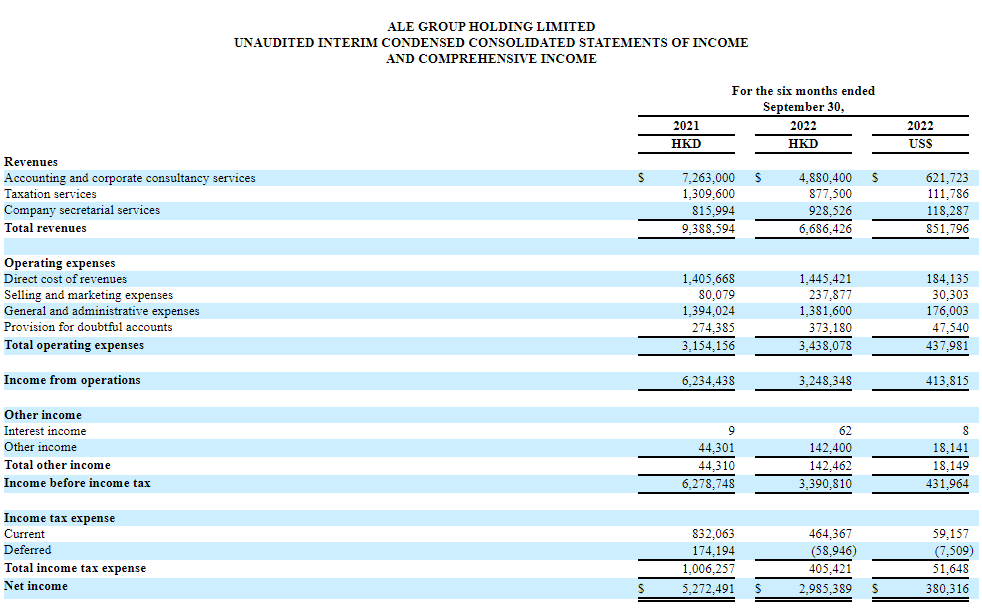Click net income value 5,272,491
This screenshot has width=982, height=611.
click(708, 589)
